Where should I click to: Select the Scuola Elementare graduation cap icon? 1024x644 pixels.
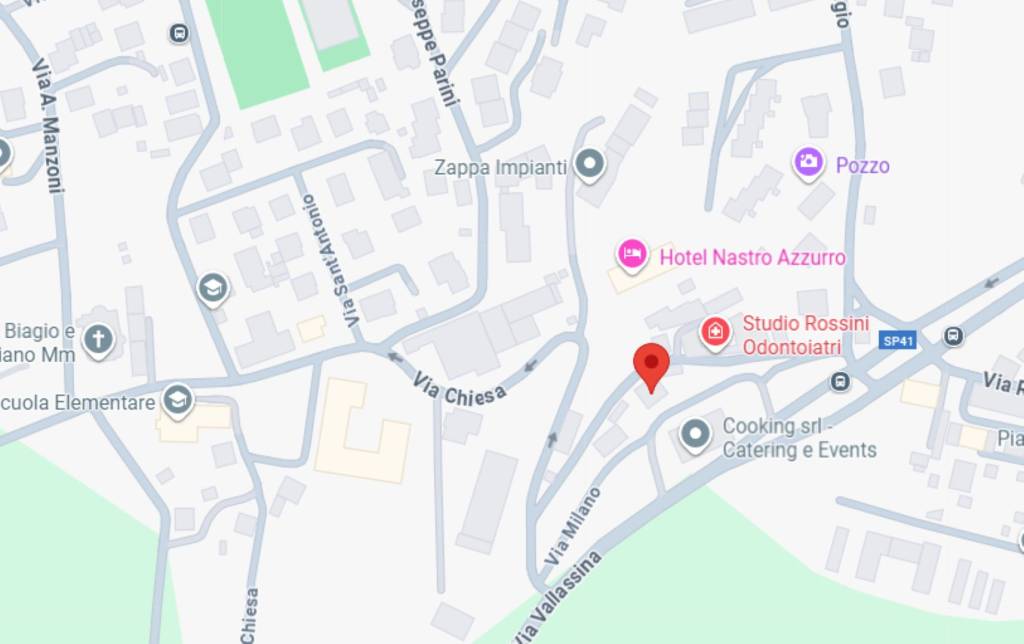tap(178, 401)
